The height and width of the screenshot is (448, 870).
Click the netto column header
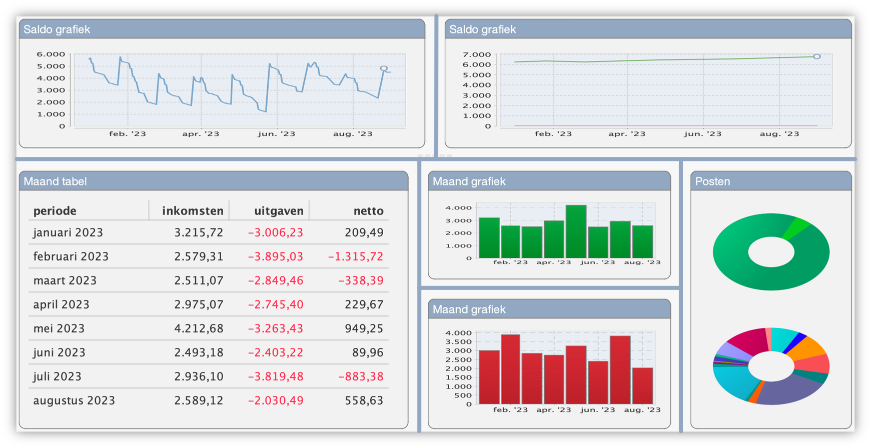click(367, 211)
